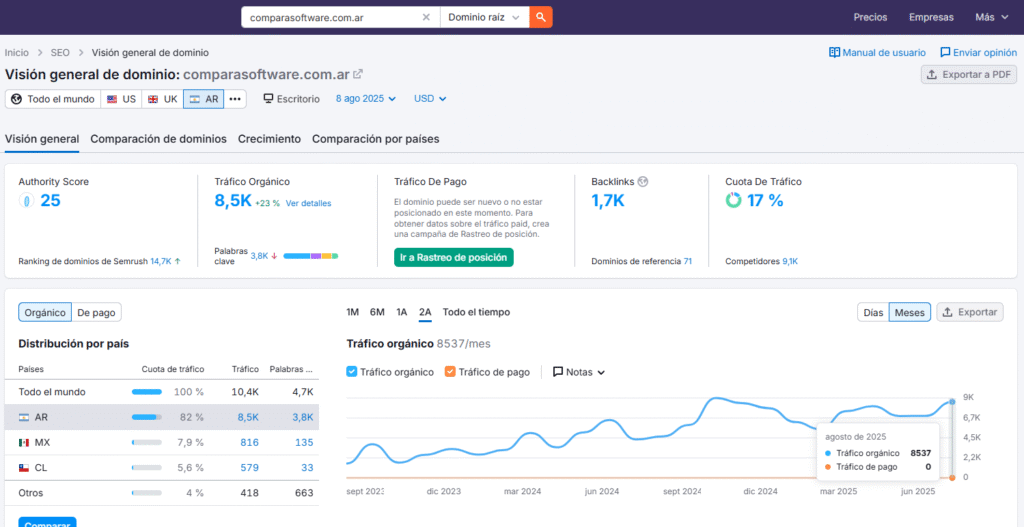Open Competidores 9,1K link
This screenshot has height=527, width=1024.
[790, 261]
